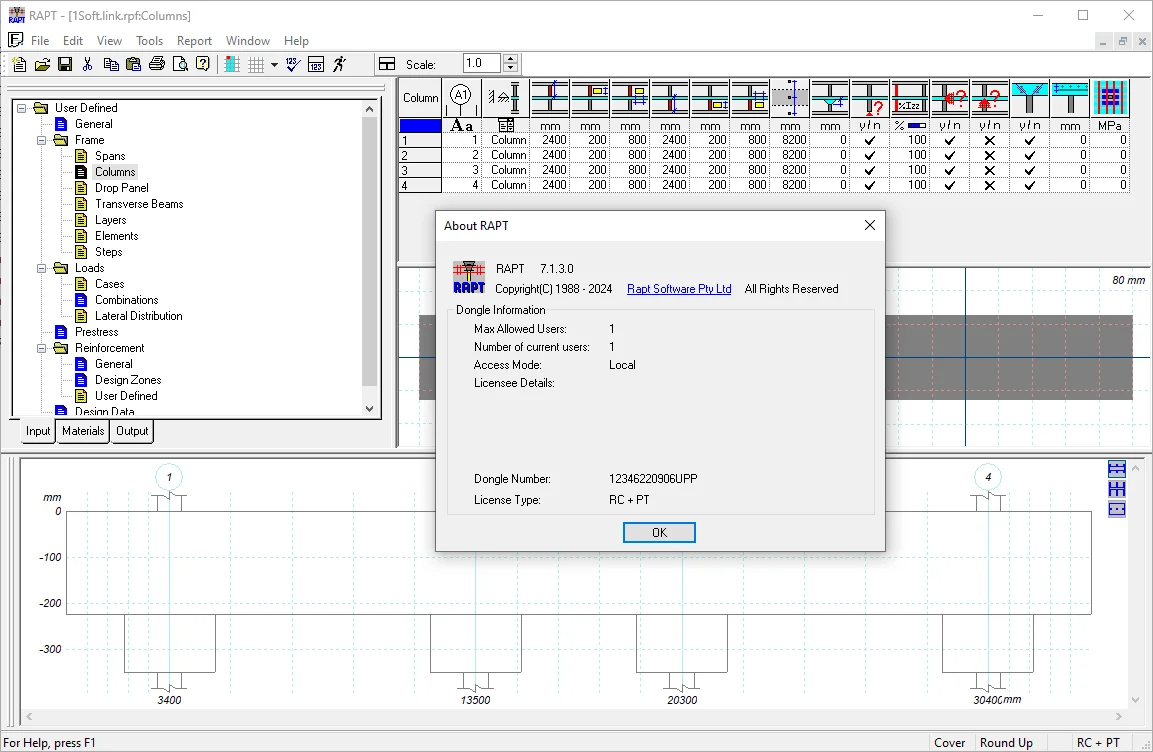Close the About RAPT dialog

869,225
